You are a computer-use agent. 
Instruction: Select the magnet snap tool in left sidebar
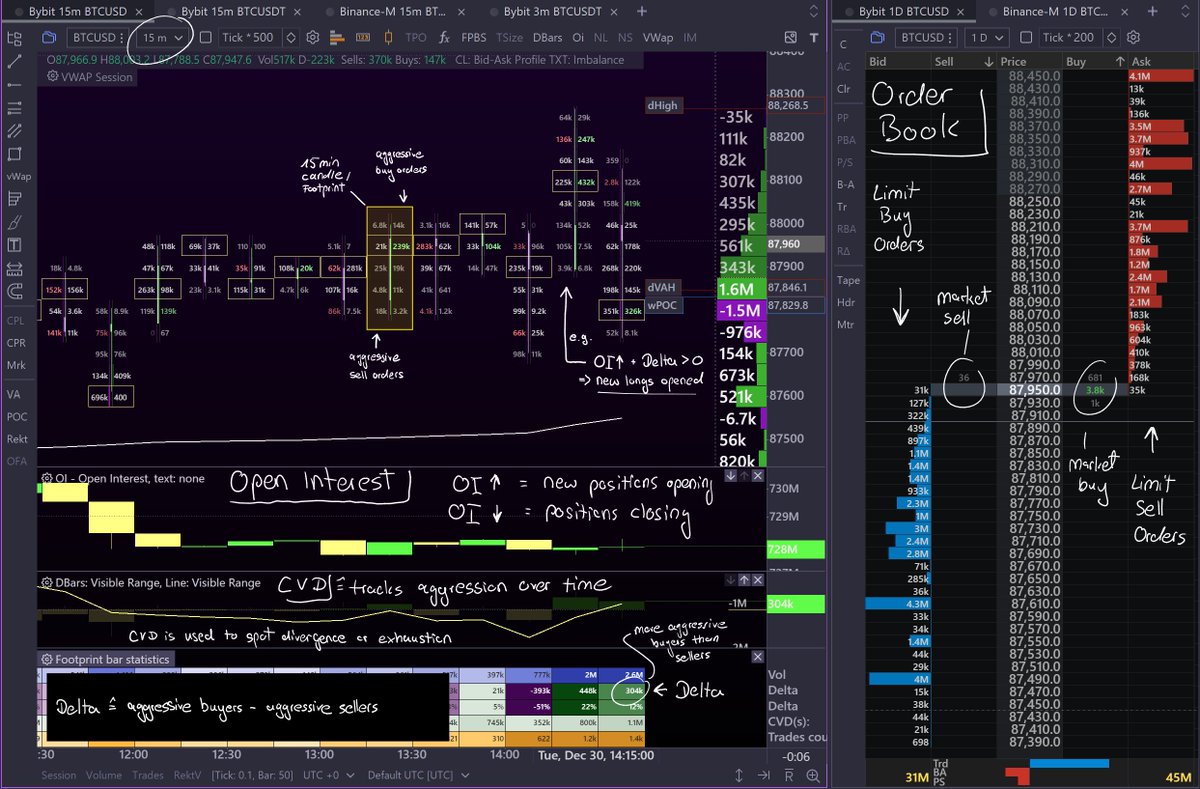pyautogui.click(x=14, y=292)
